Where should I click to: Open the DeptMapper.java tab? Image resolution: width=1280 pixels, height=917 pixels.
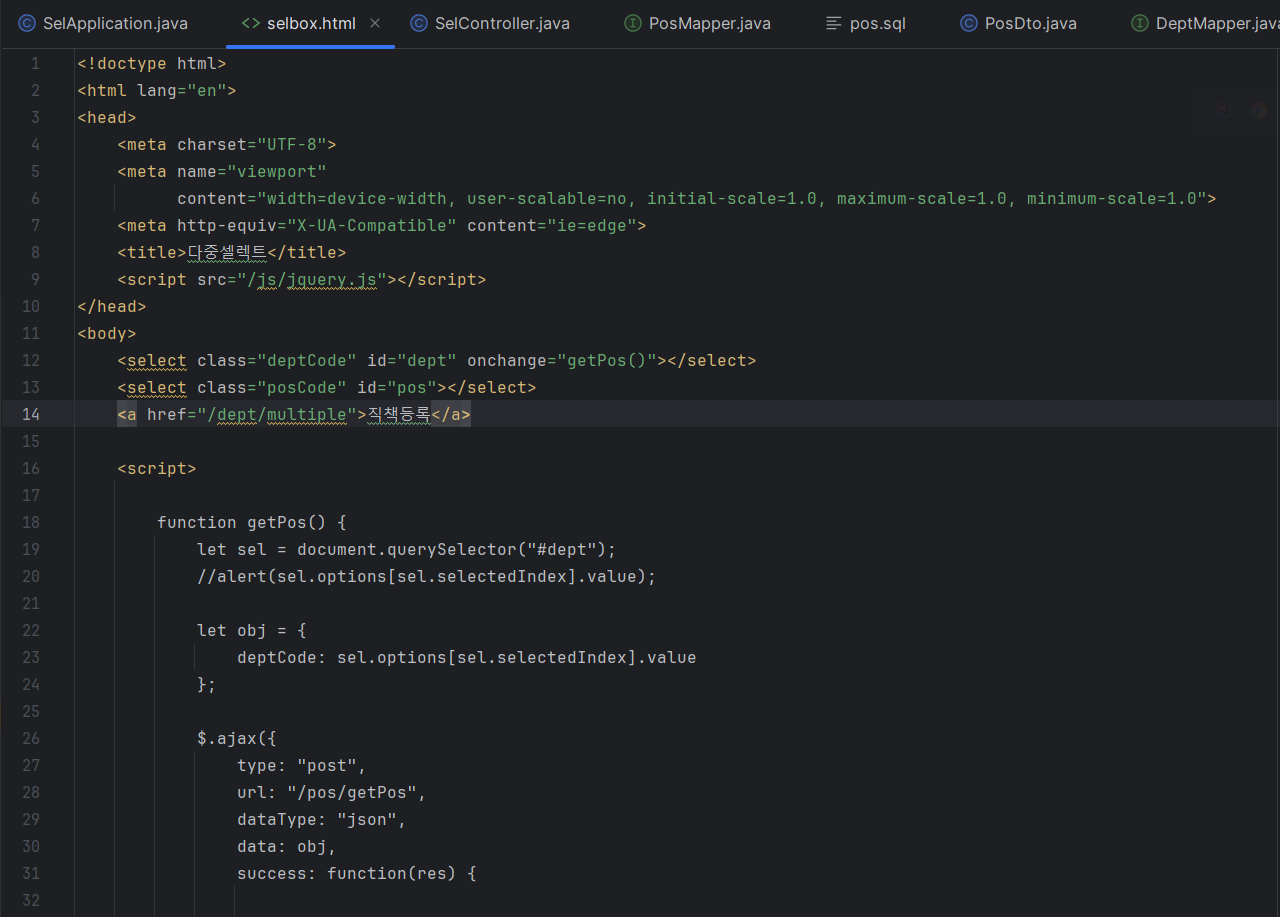[1205, 23]
